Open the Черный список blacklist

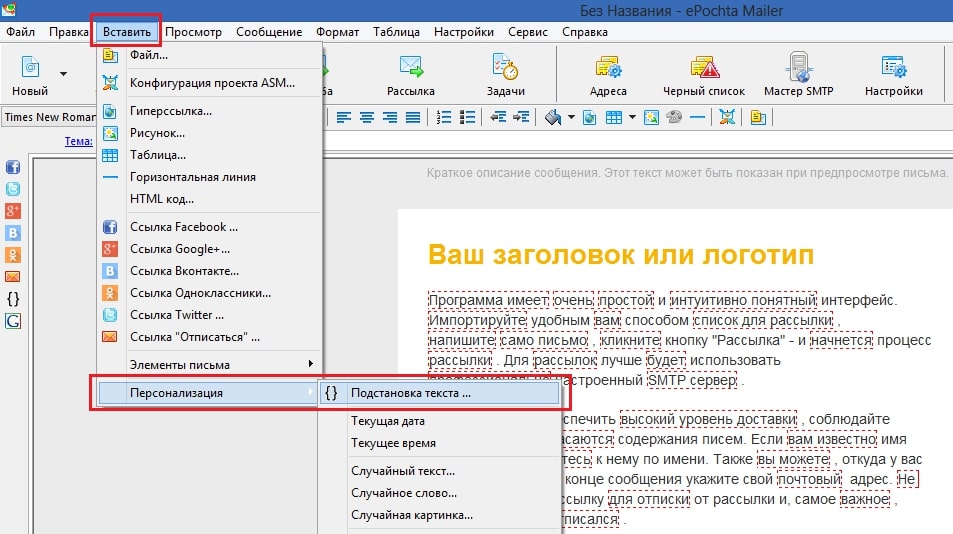pyautogui.click(x=704, y=75)
